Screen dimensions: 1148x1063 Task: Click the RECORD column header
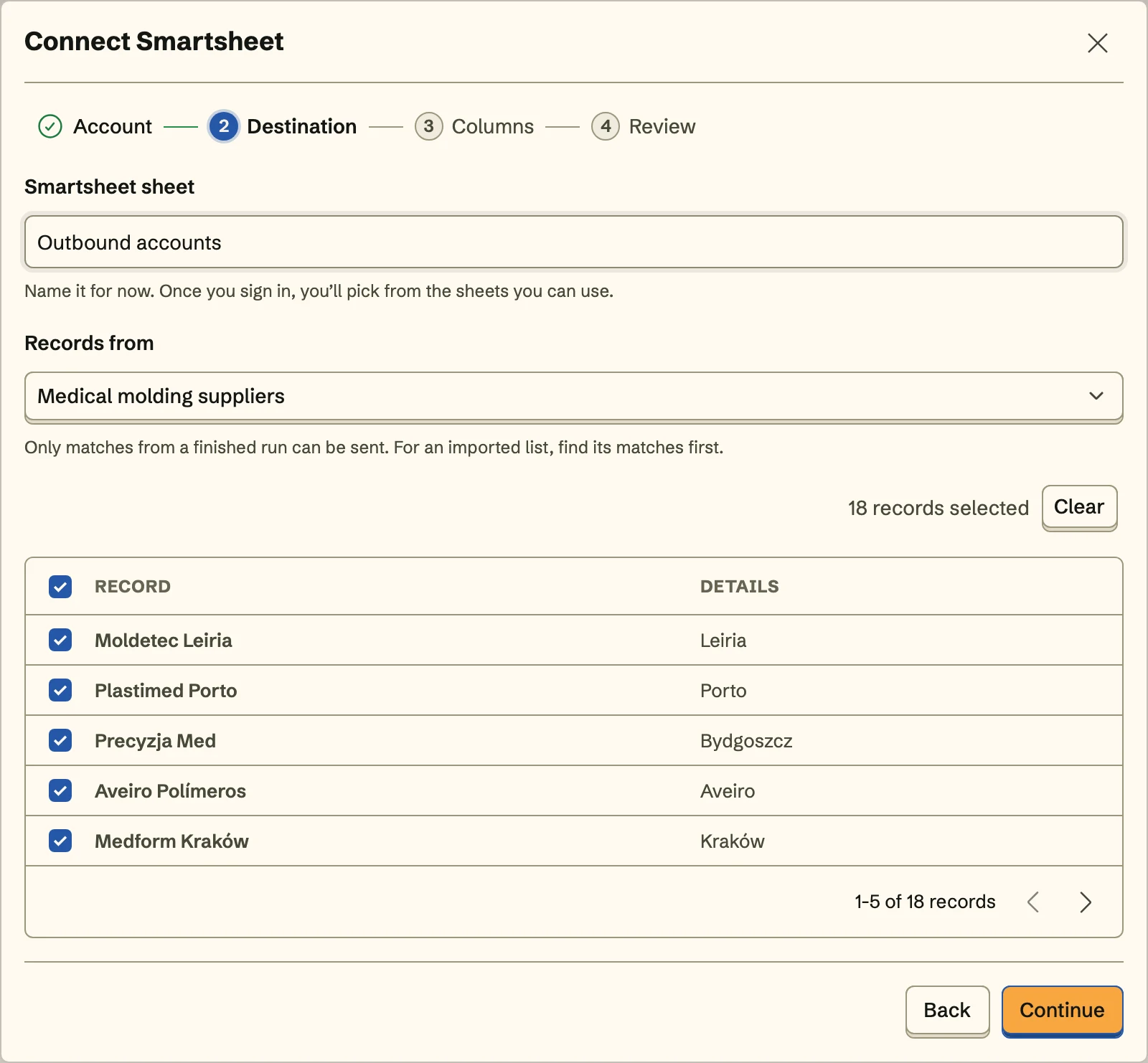point(133,587)
